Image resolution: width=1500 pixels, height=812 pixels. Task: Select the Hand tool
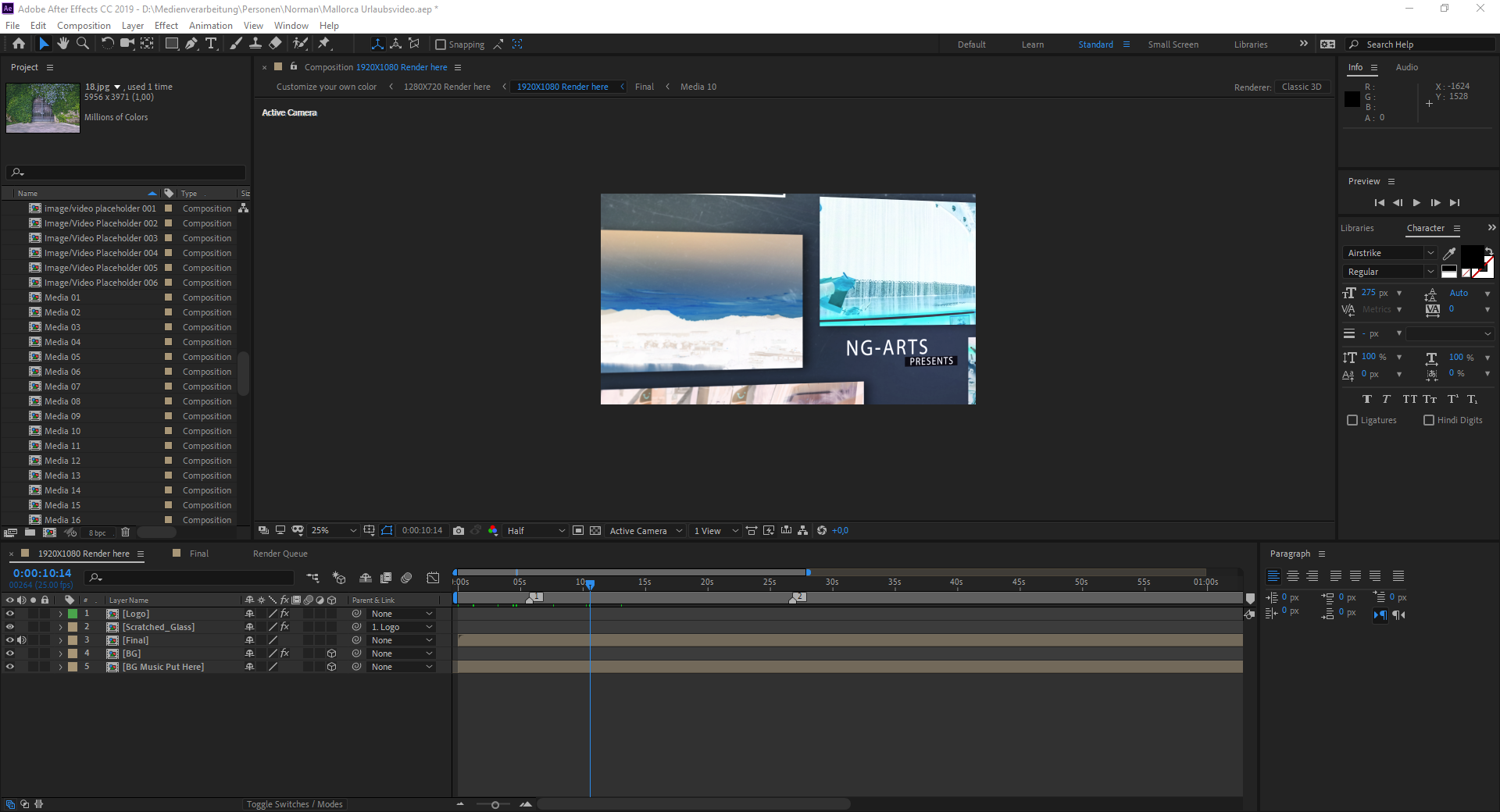[x=63, y=44]
